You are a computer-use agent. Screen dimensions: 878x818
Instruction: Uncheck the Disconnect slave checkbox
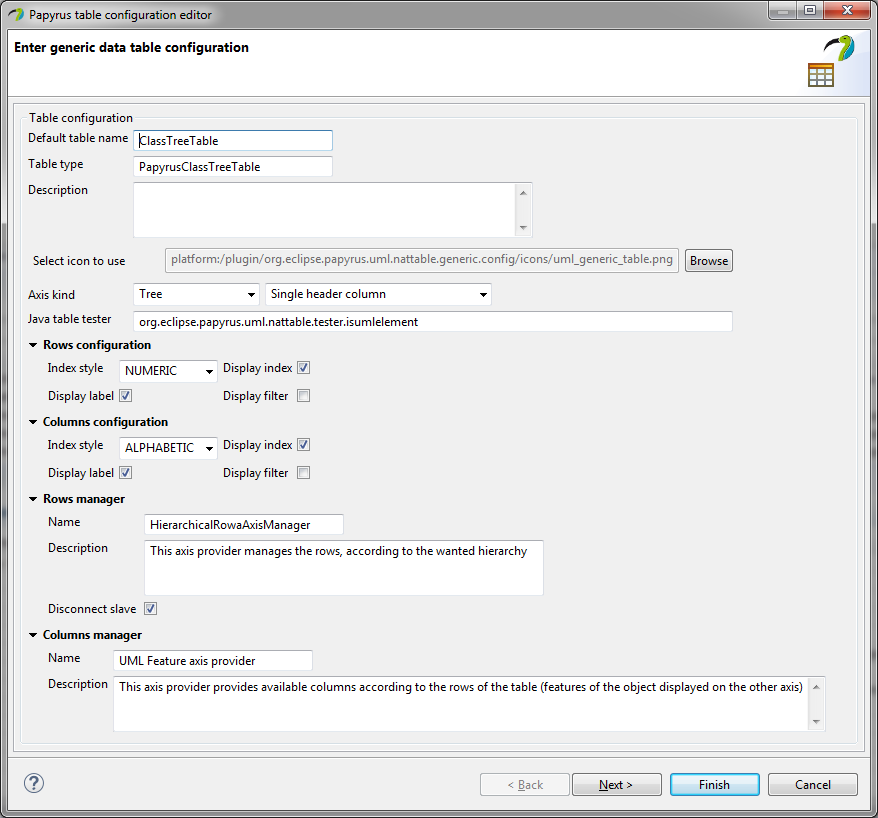point(150,609)
